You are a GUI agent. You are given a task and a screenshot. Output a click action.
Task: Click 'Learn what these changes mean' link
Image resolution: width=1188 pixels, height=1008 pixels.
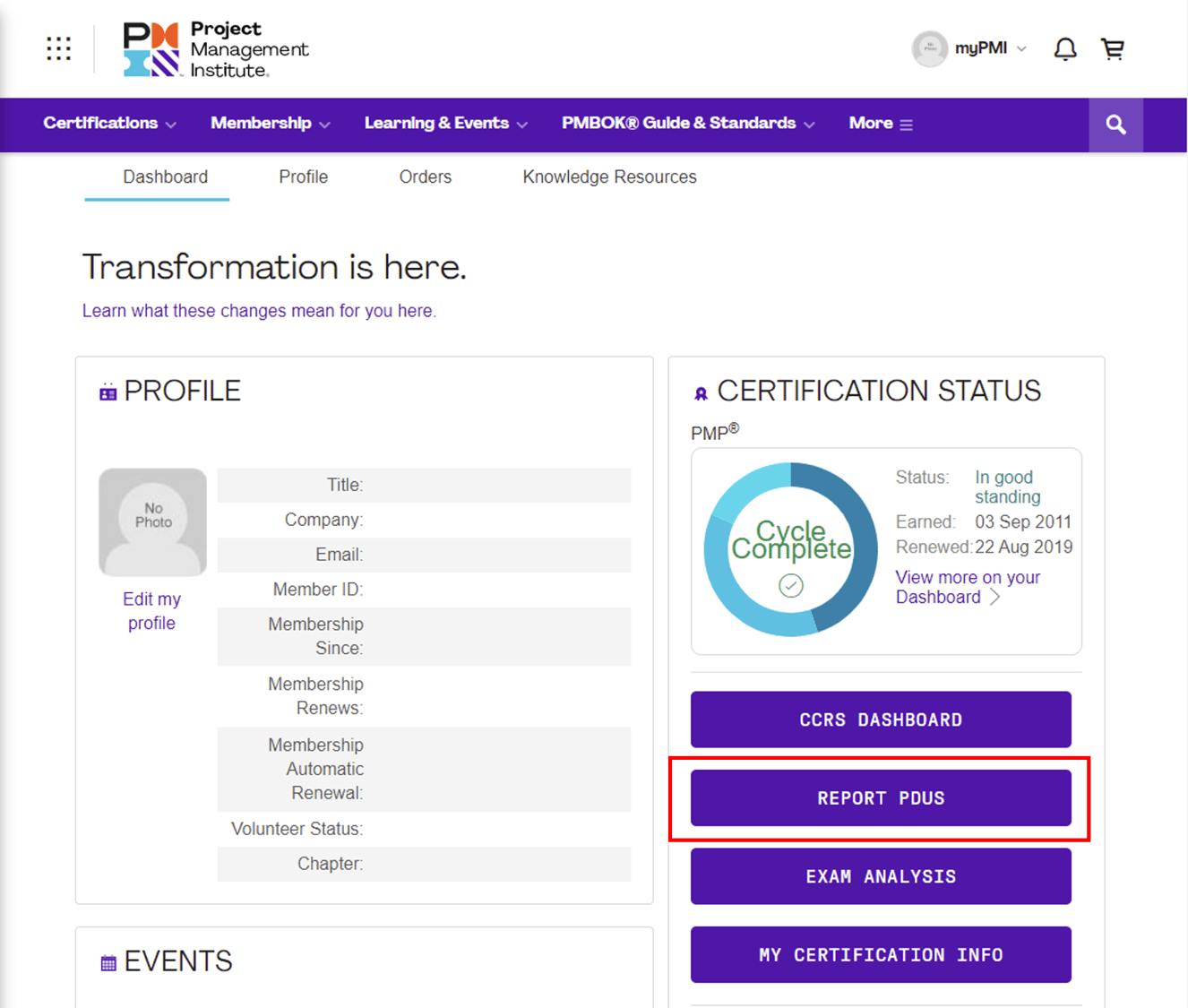[259, 311]
